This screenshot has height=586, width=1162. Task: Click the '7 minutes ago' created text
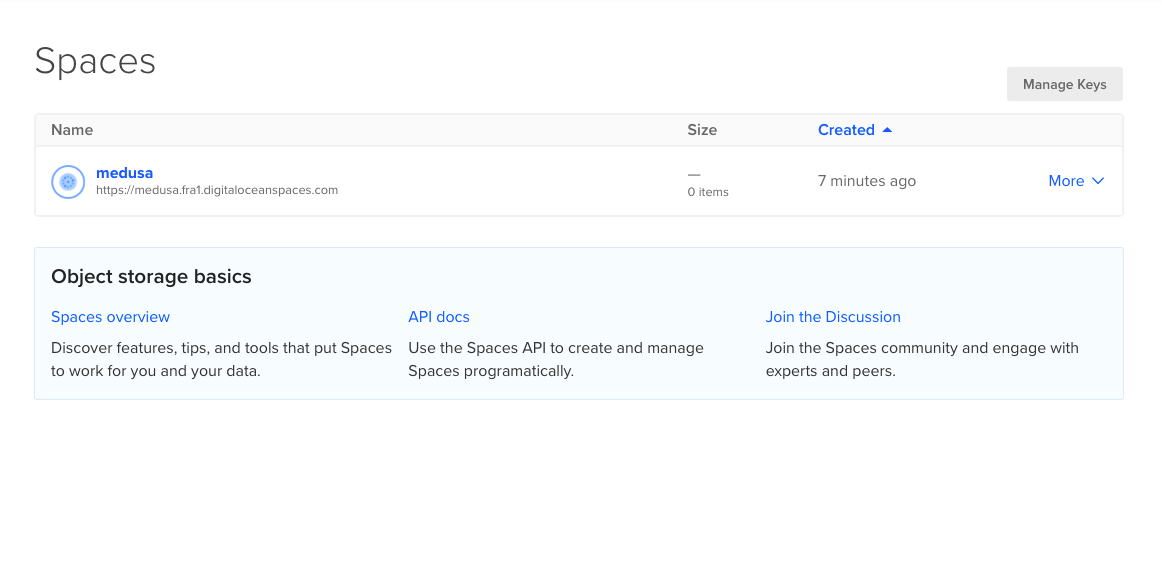pyautogui.click(x=866, y=181)
